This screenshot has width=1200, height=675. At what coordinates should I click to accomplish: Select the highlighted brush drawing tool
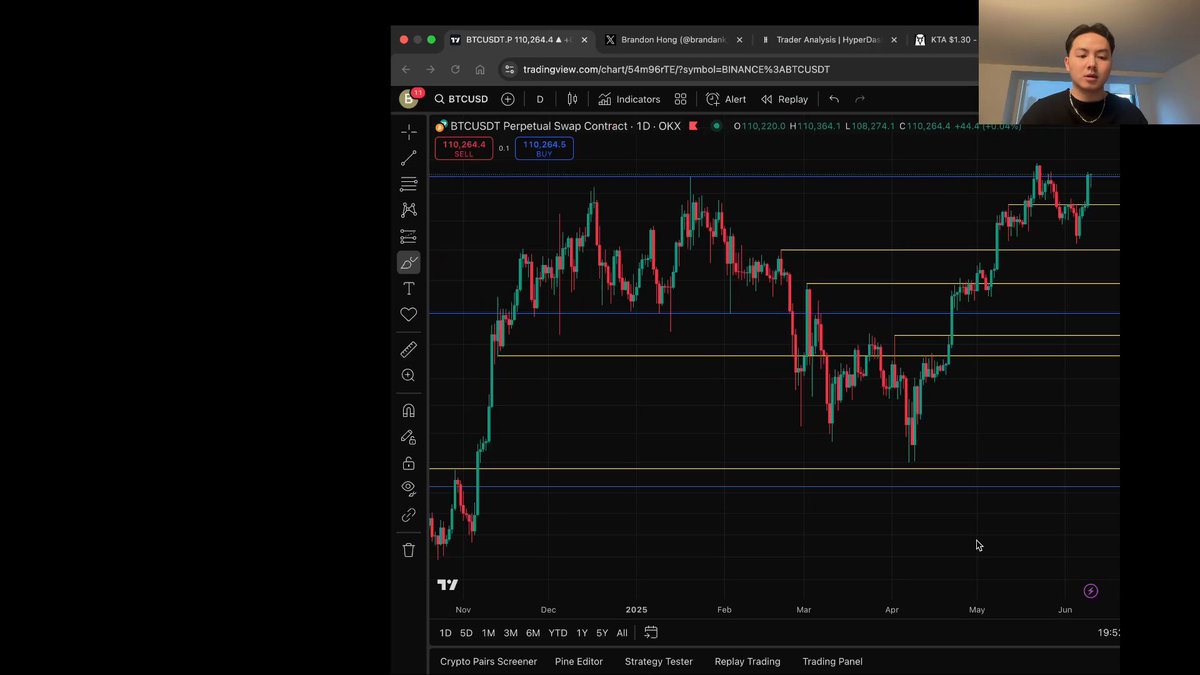pos(409,262)
